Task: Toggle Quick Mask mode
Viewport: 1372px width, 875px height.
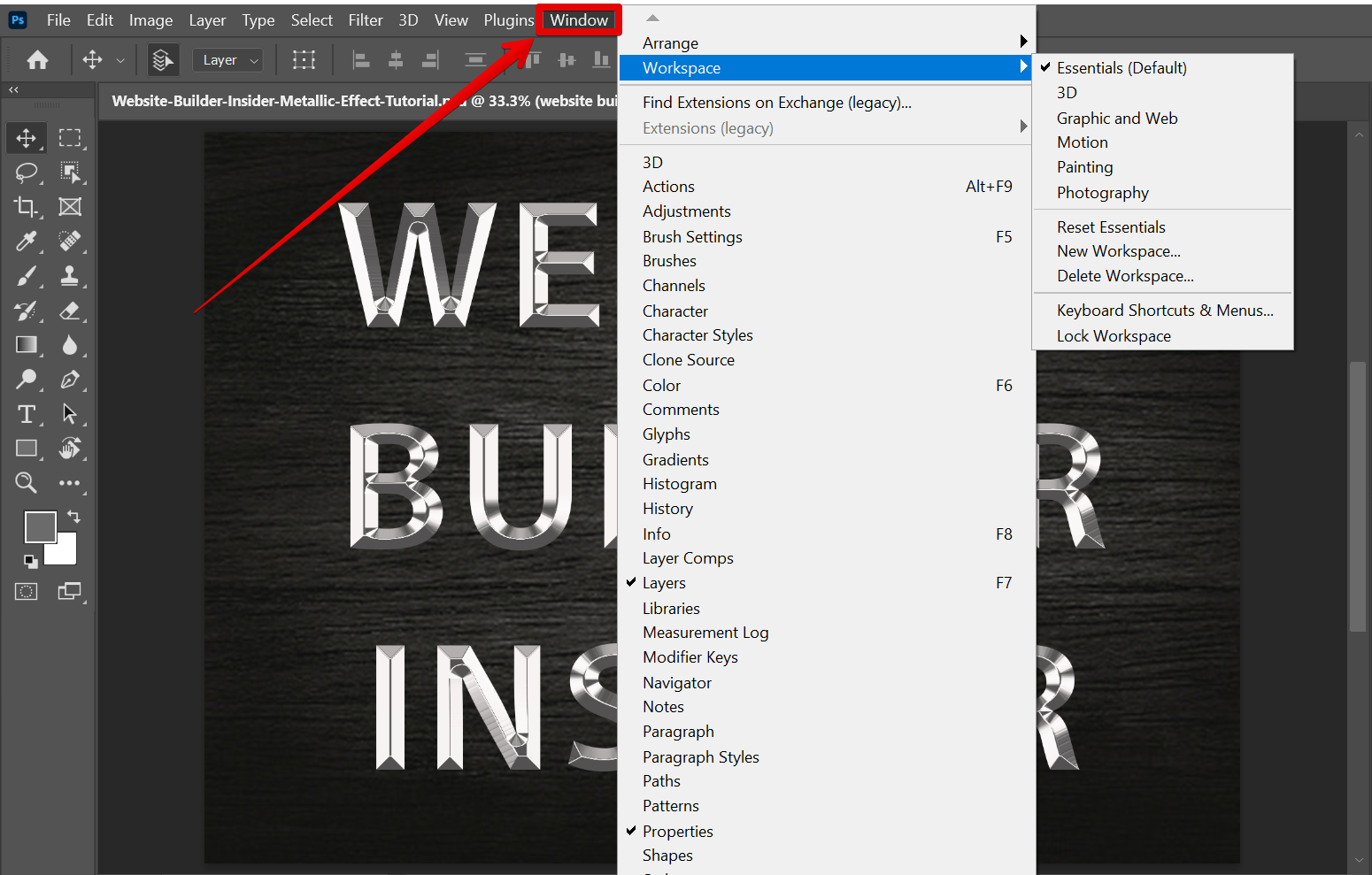Action: (26, 591)
